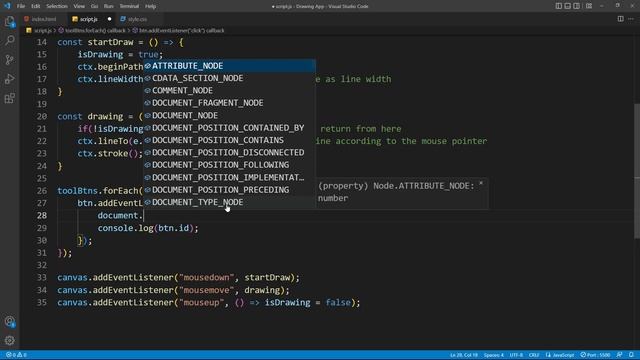Open the Help menu
Viewport: 640px width, 360px height.
click(151, 6)
